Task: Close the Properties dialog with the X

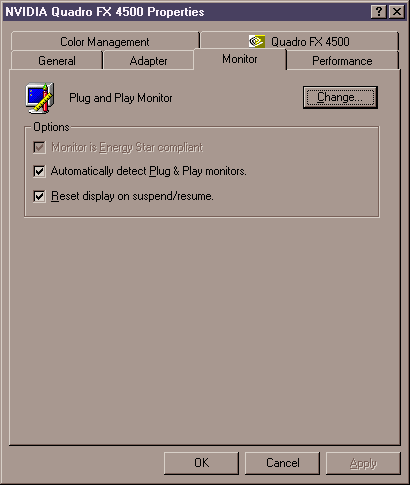Action: [397, 12]
